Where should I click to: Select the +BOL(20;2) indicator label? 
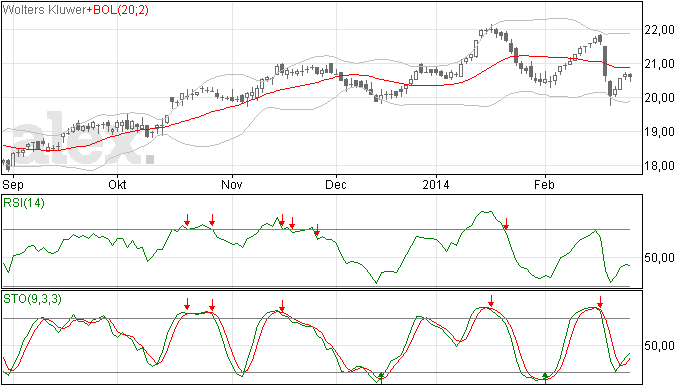117,10
